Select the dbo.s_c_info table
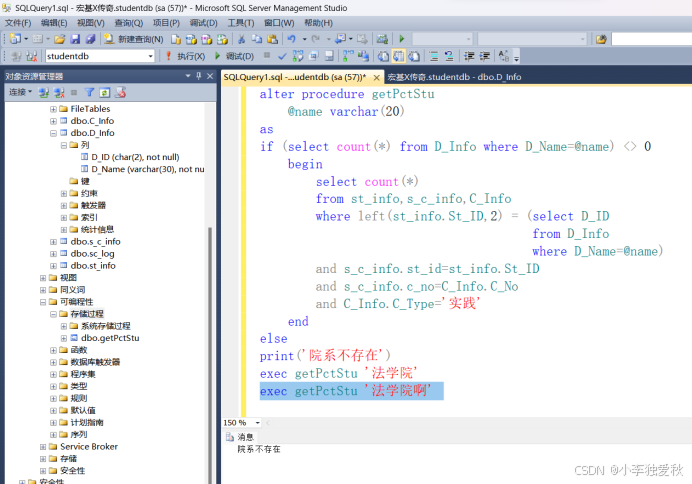The image size is (692, 484). pos(95,242)
